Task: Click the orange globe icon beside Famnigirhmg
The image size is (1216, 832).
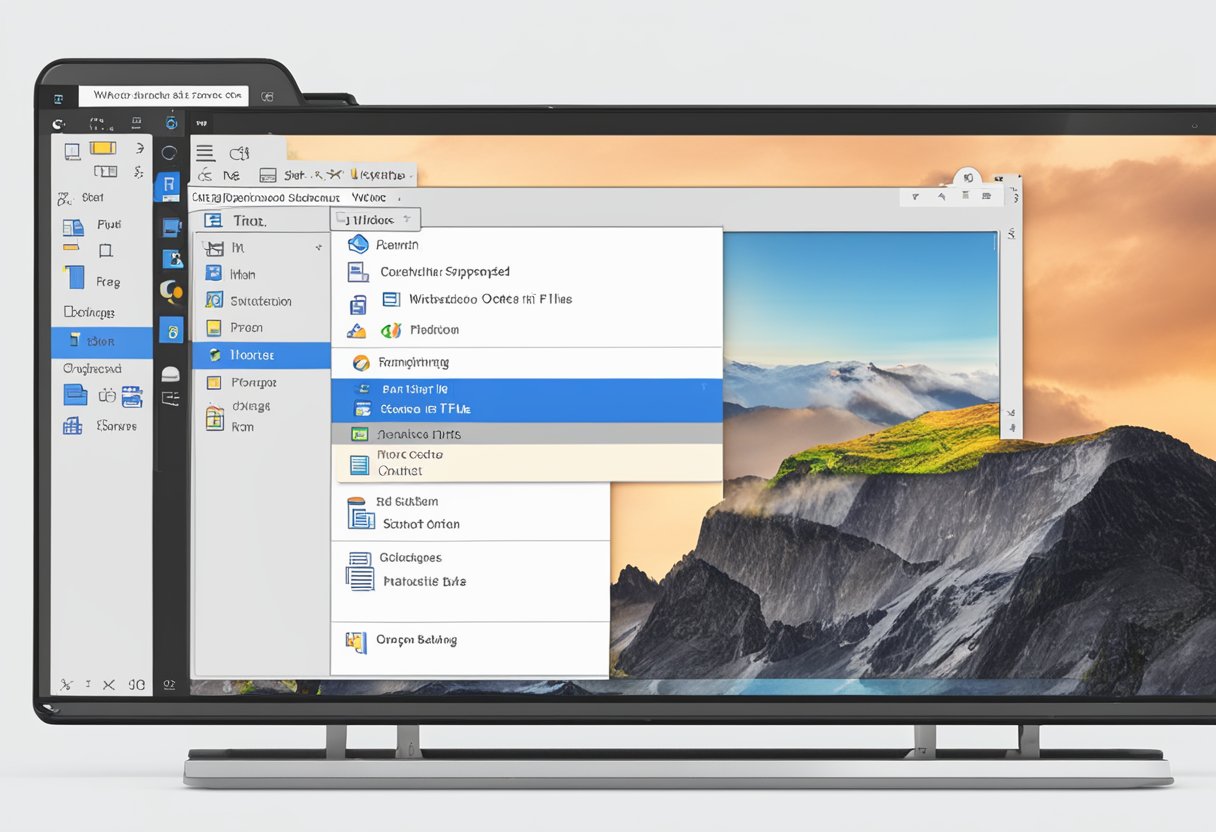Action: [x=359, y=362]
